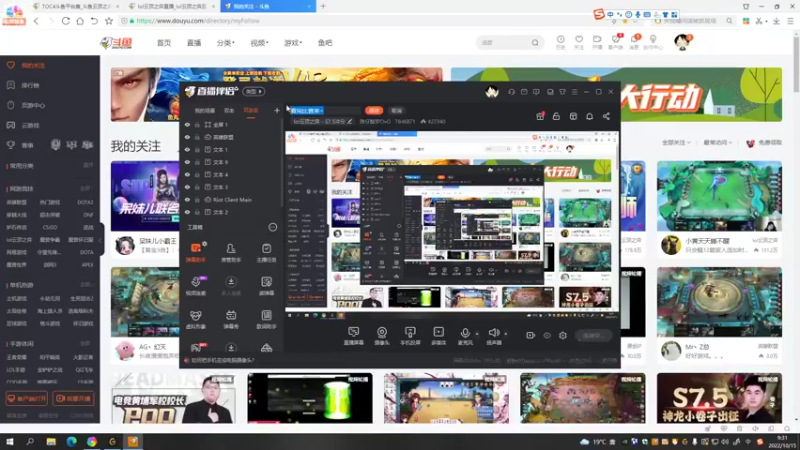The image size is (800, 450).
Task: Open gift box icon in streaming tool
Action: pos(540,116)
